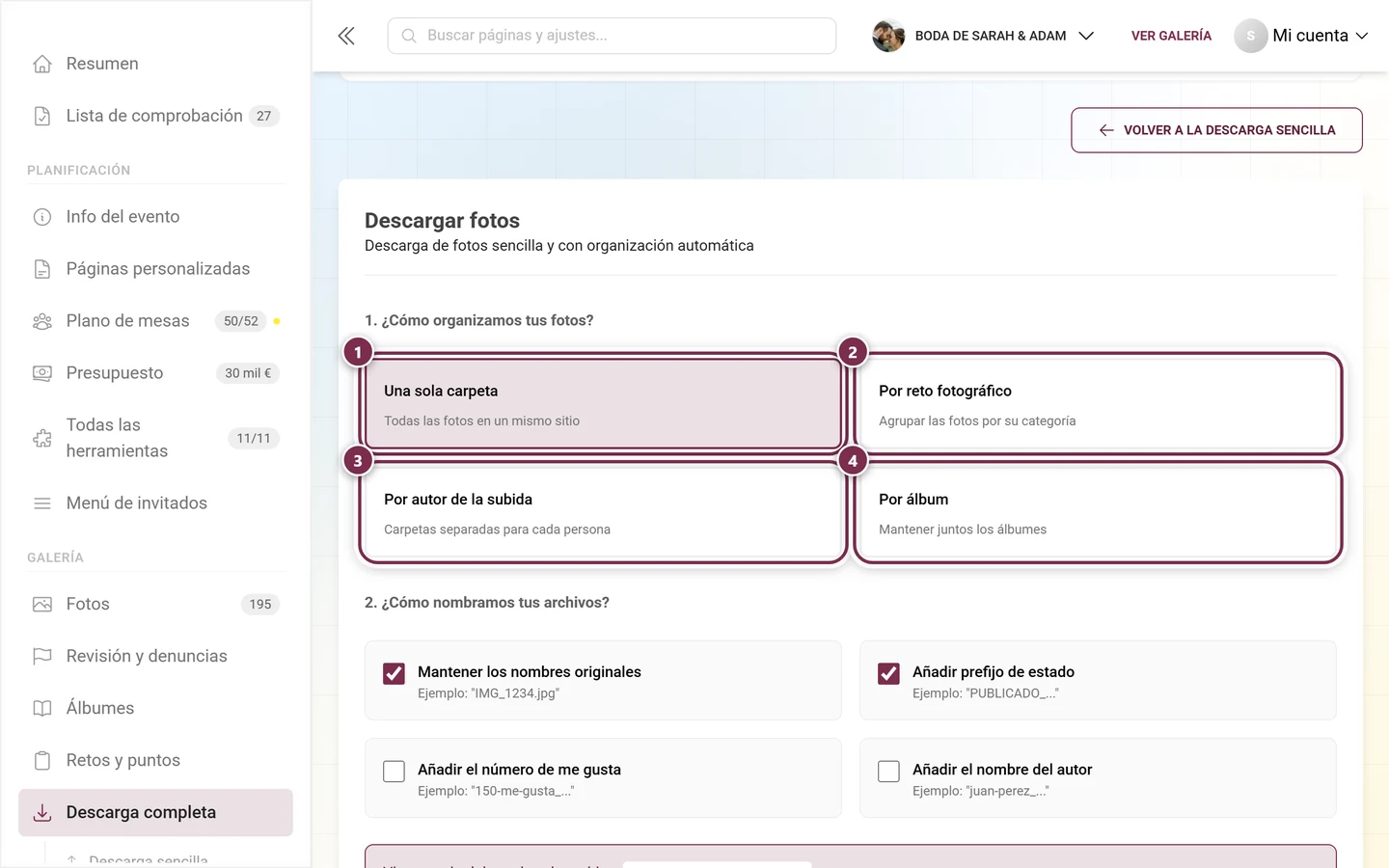Viewport: 1389px width, 868px height.
Task: Click the Revisión y denuncias flag icon
Action: (x=42, y=656)
